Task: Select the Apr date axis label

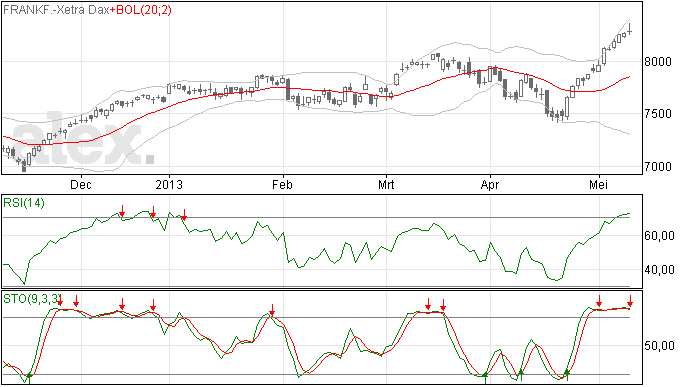Action: [x=490, y=185]
